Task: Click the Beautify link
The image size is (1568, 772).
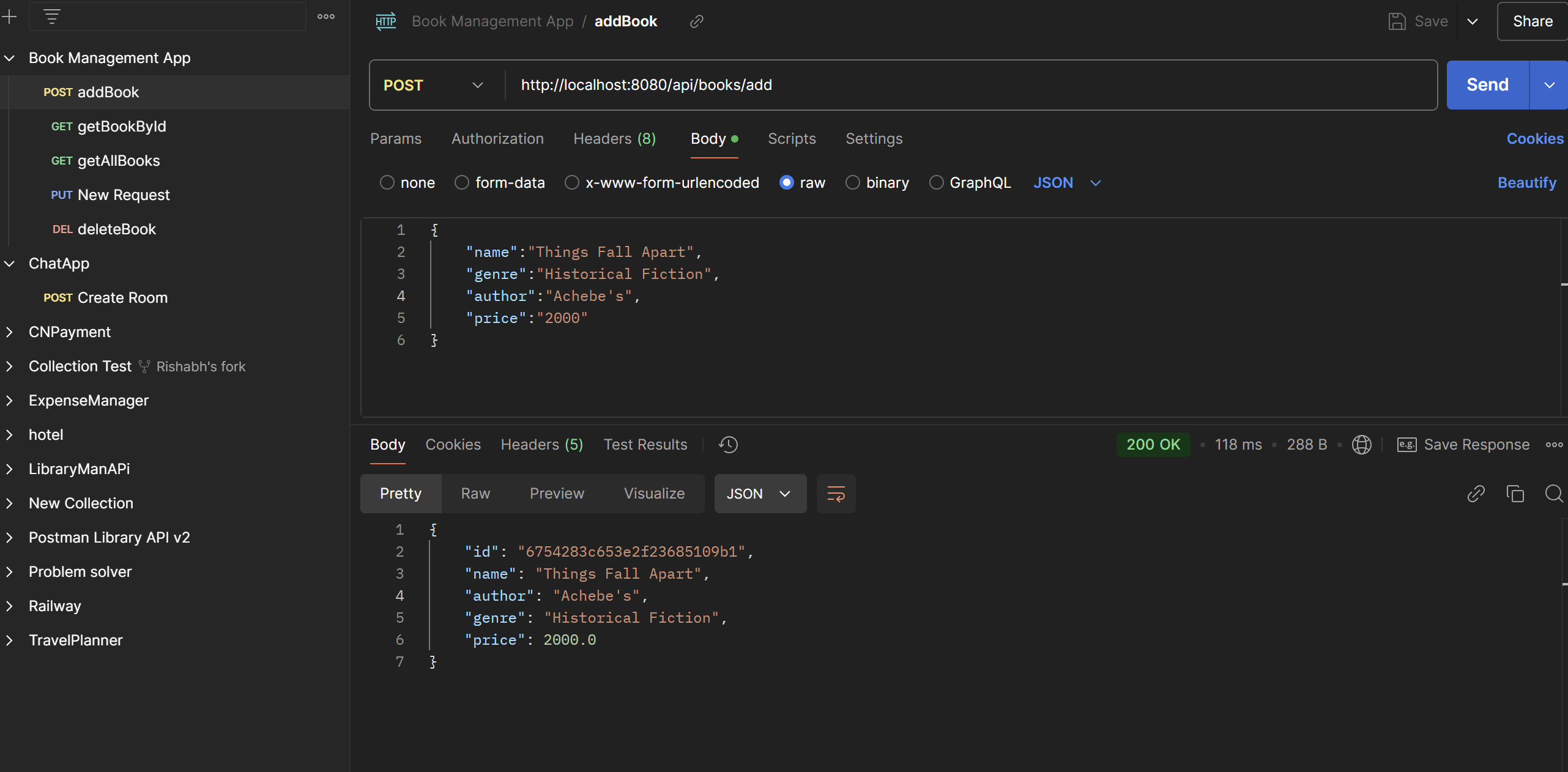Action: pos(1526,183)
